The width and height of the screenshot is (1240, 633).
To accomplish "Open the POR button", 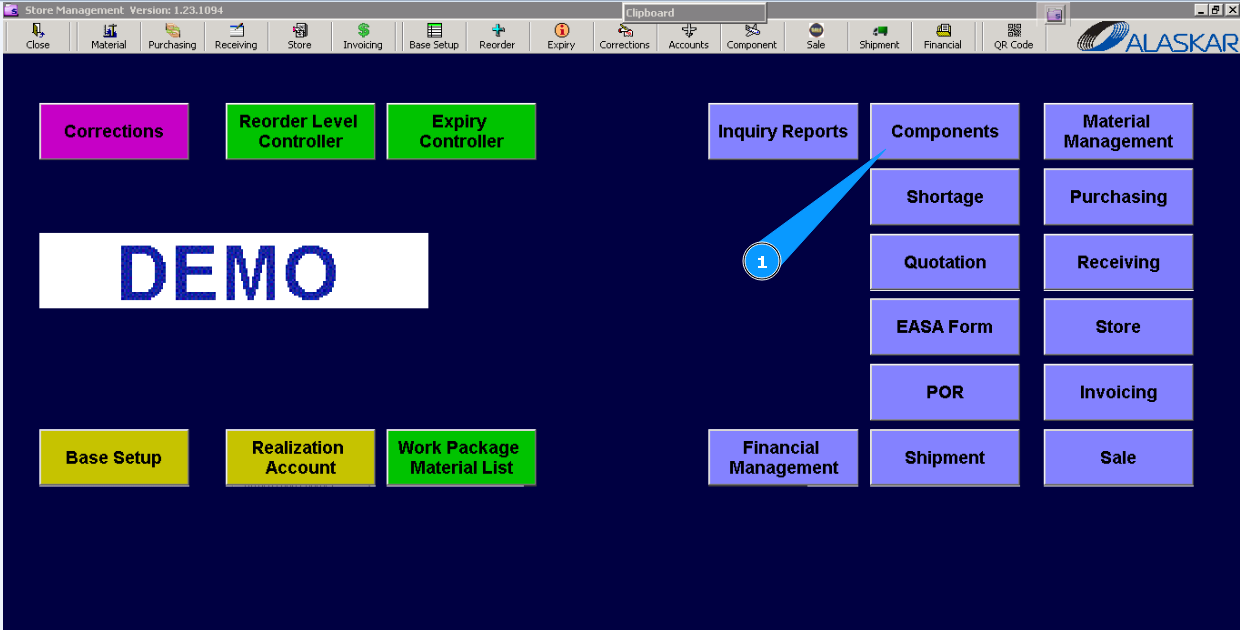I will pyautogui.click(x=945, y=392).
